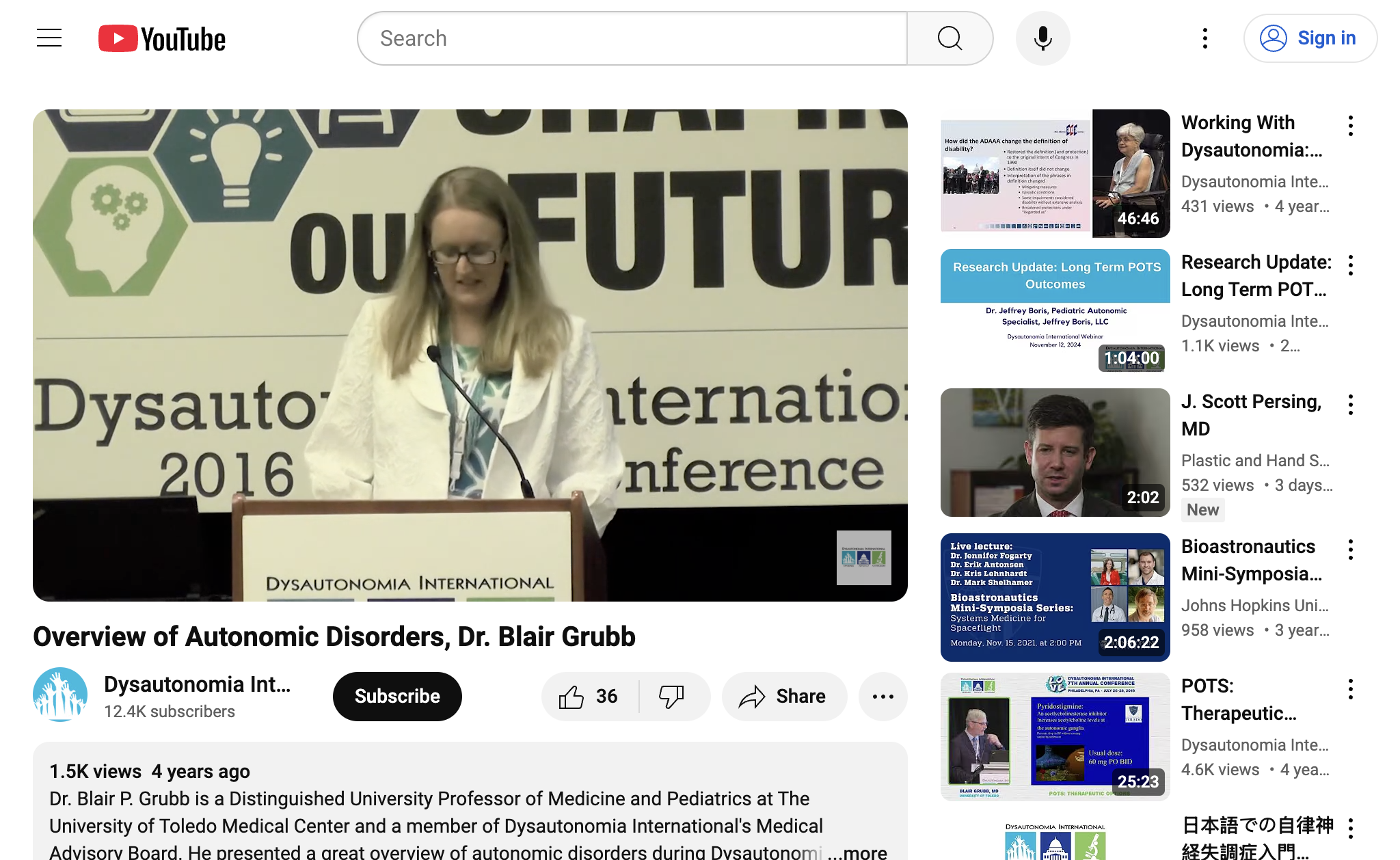The height and width of the screenshot is (860, 1400).
Task: Click 12.4K subscribers text
Action: pyautogui.click(x=170, y=712)
